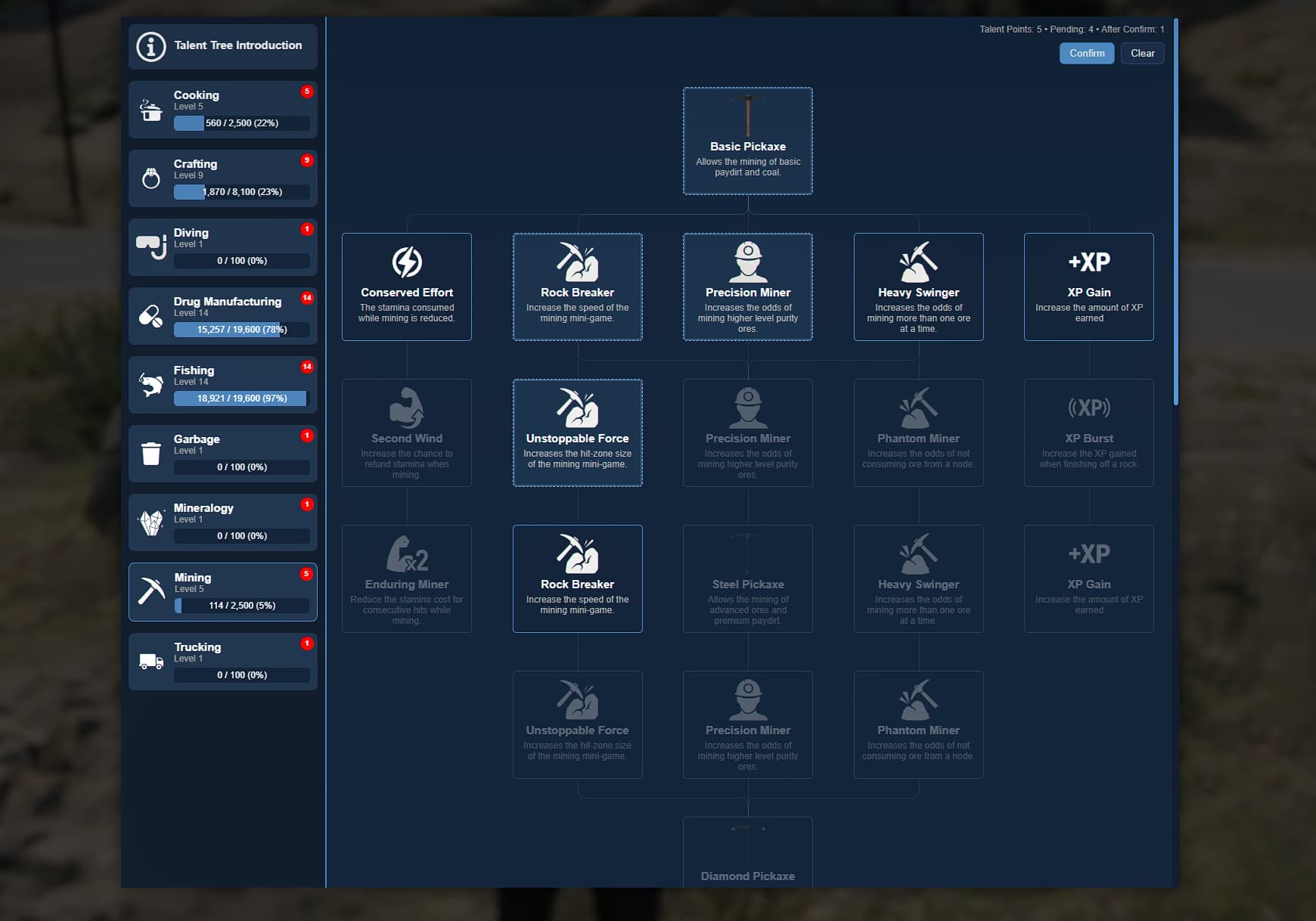
Task: Pick Rock Breaker talent beside Conserved Effort
Action: (x=578, y=287)
